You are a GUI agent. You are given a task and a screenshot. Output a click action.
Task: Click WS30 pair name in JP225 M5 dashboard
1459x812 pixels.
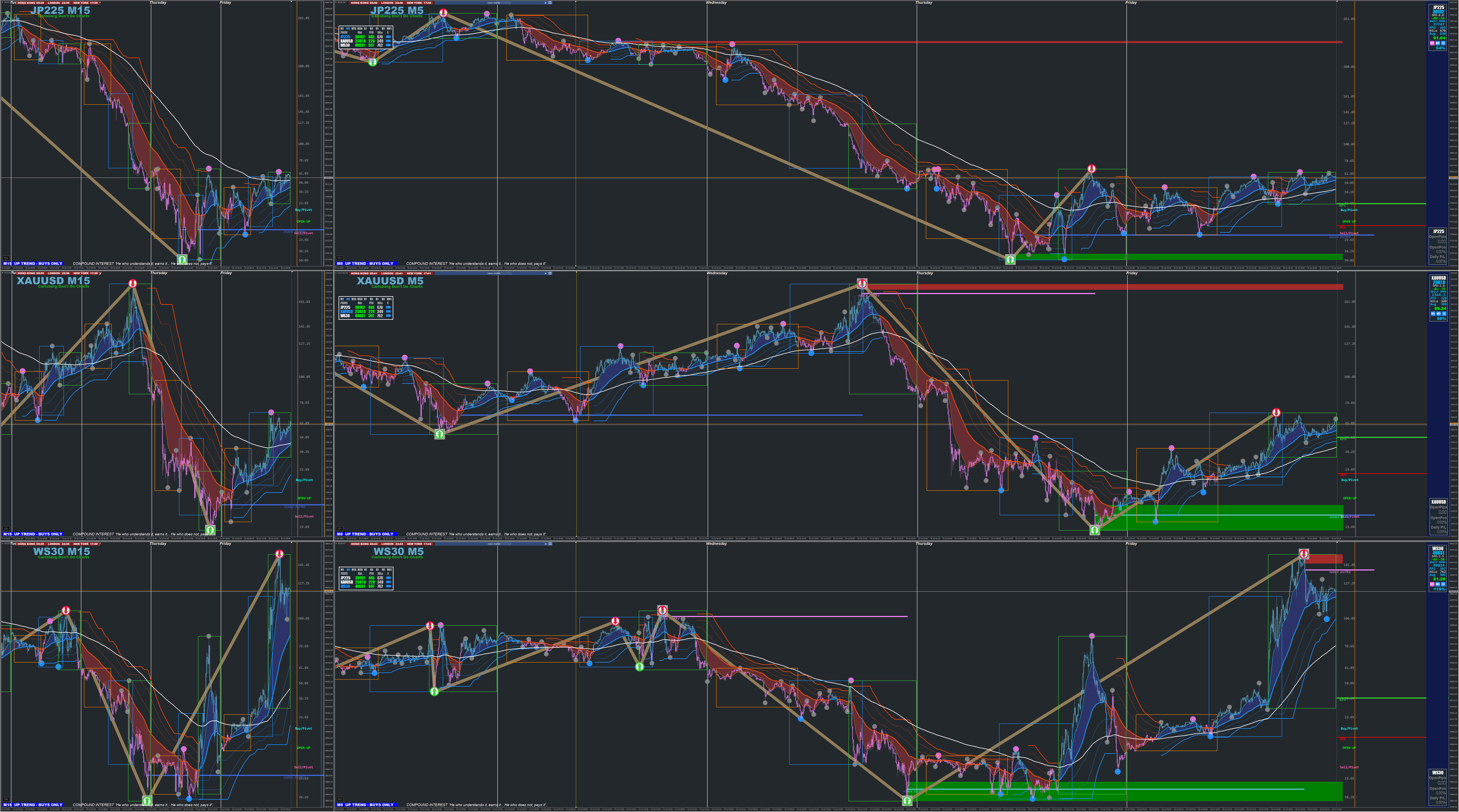point(345,45)
